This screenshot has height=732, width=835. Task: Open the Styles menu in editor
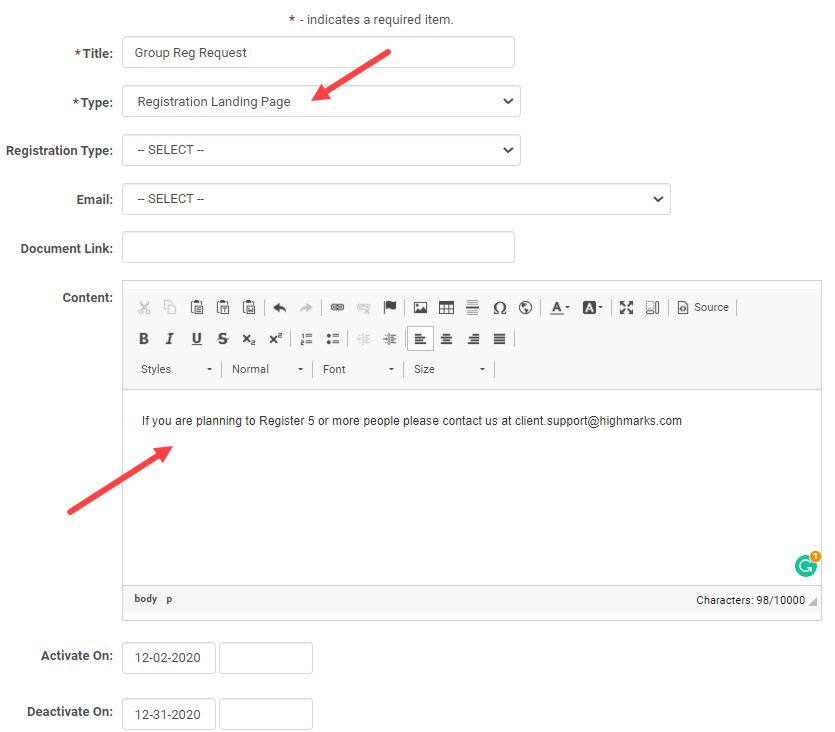click(x=176, y=369)
